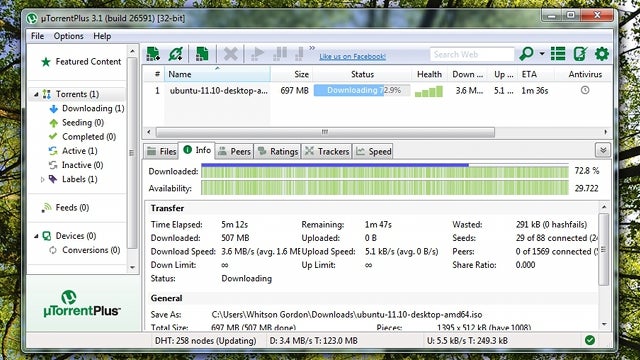Click the remote device toolbar icon
This screenshot has width=640, height=360.
(x=580, y=54)
